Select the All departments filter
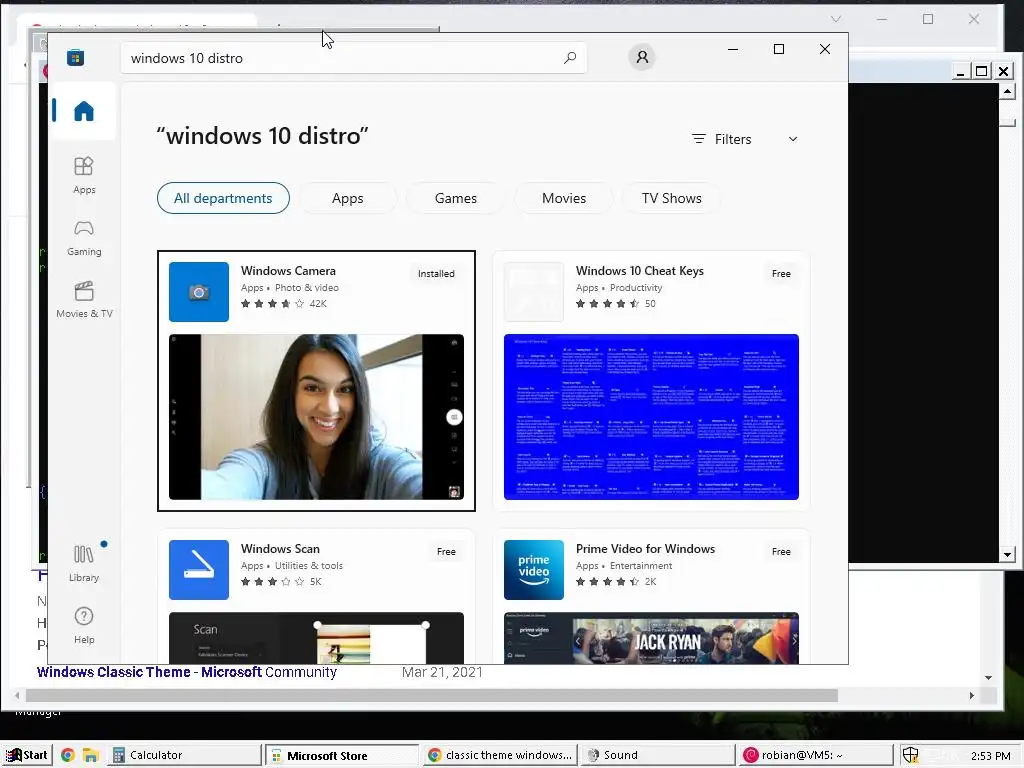 223,198
